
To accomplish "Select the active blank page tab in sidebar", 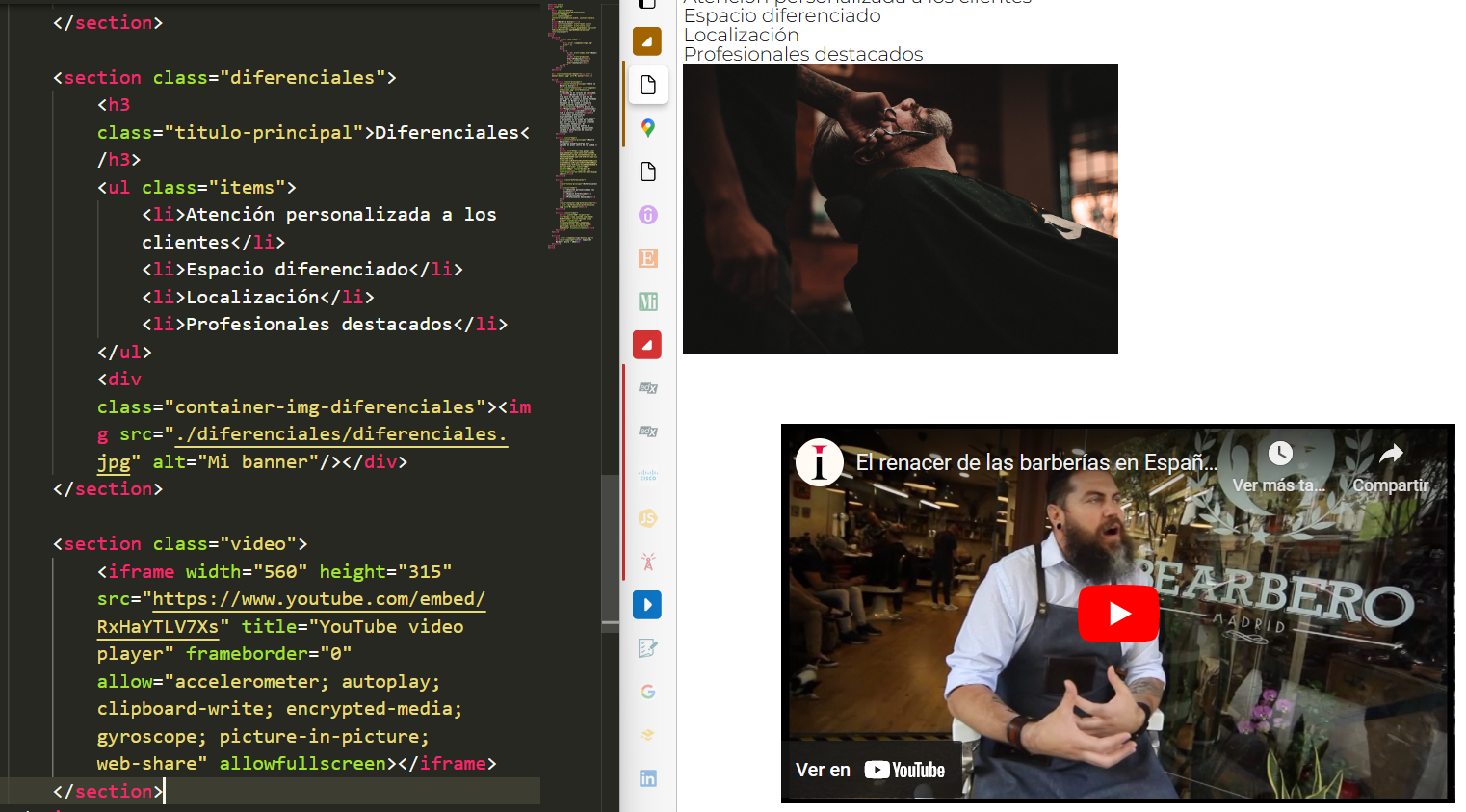I will (x=648, y=85).
